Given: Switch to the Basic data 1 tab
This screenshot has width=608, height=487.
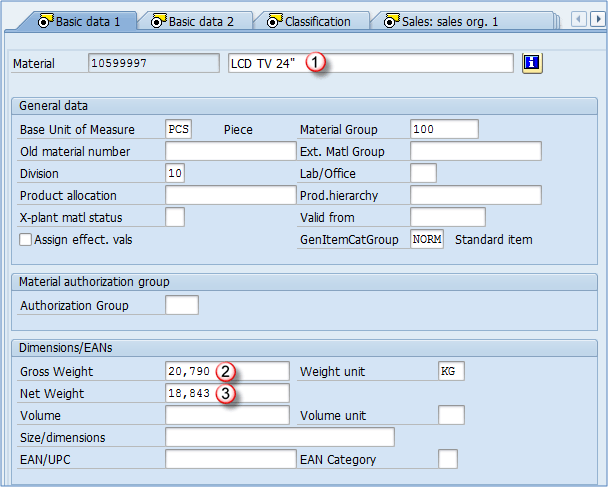Looking at the screenshot, I should click(x=78, y=21).
